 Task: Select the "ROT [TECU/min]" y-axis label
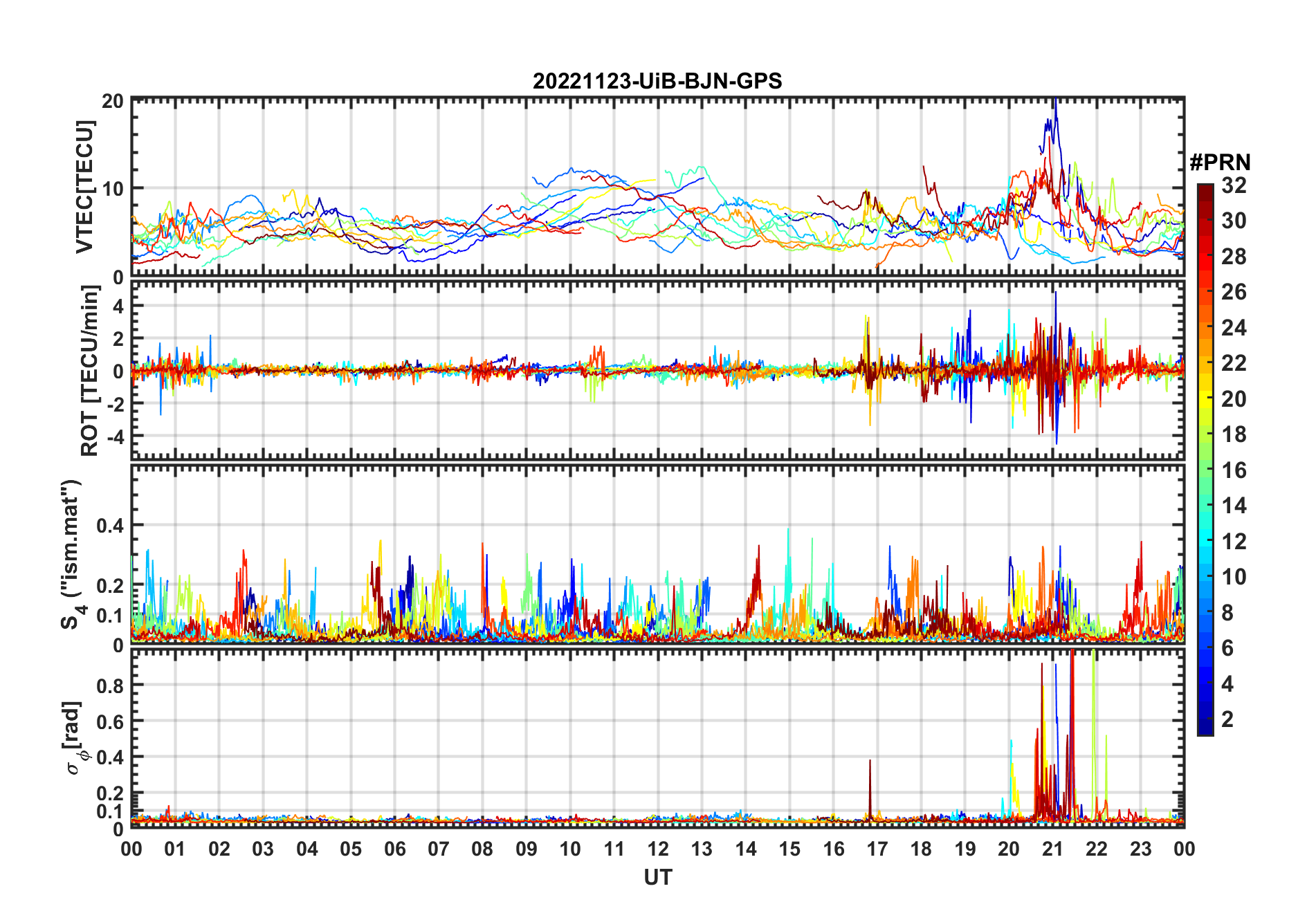click(x=90, y=371)
